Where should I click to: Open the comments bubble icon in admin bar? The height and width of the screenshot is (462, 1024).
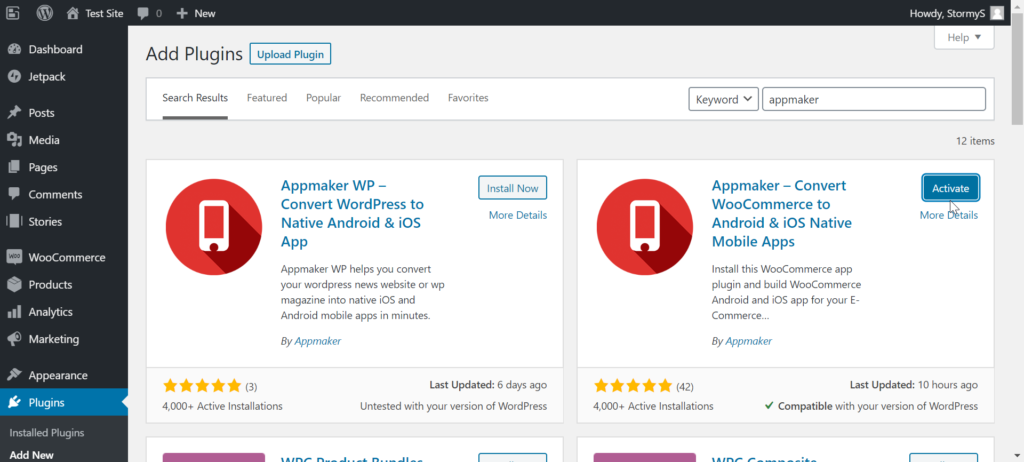[x=143, y=13]
